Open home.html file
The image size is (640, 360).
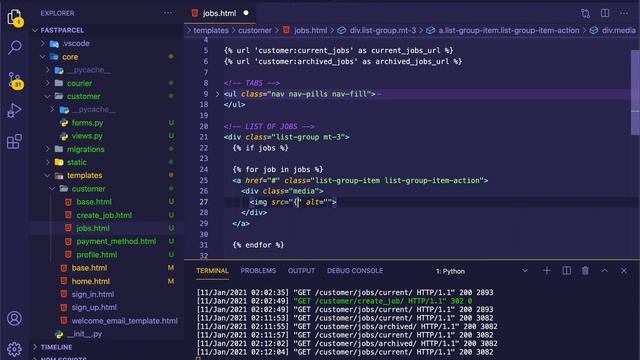coord(91,281)
